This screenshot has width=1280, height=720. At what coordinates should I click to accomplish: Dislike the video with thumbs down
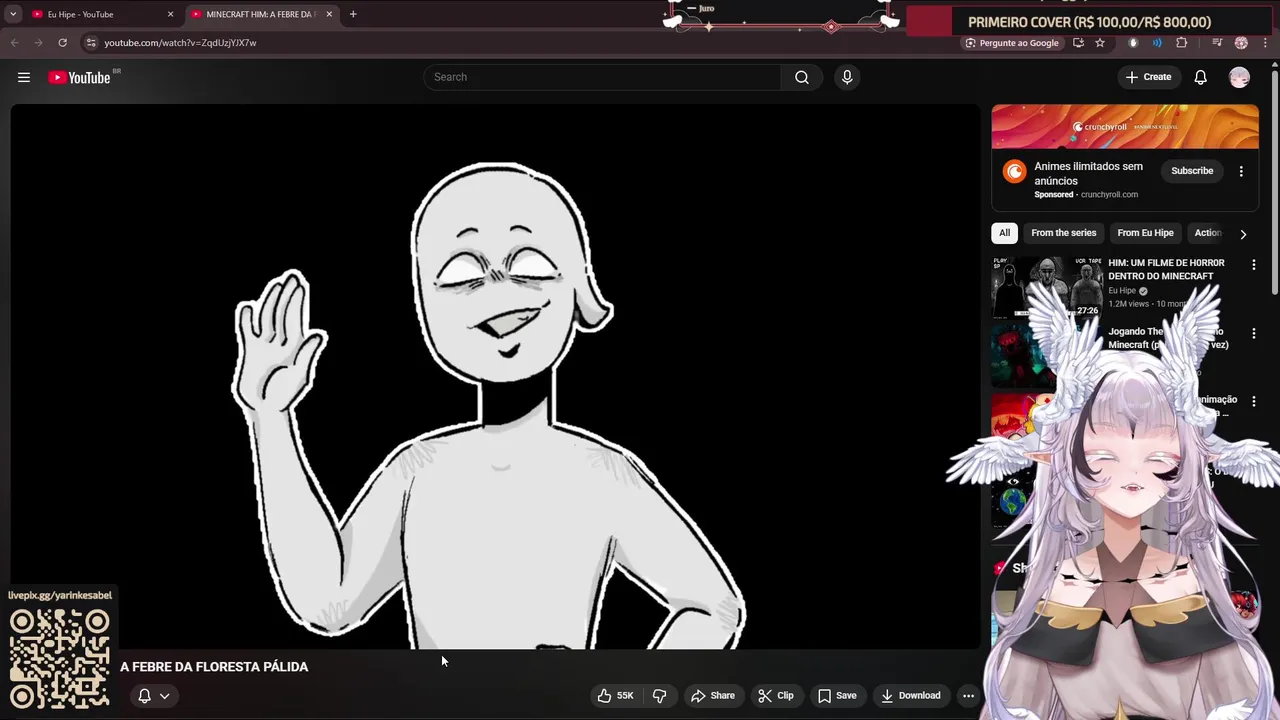pos(660,696)
